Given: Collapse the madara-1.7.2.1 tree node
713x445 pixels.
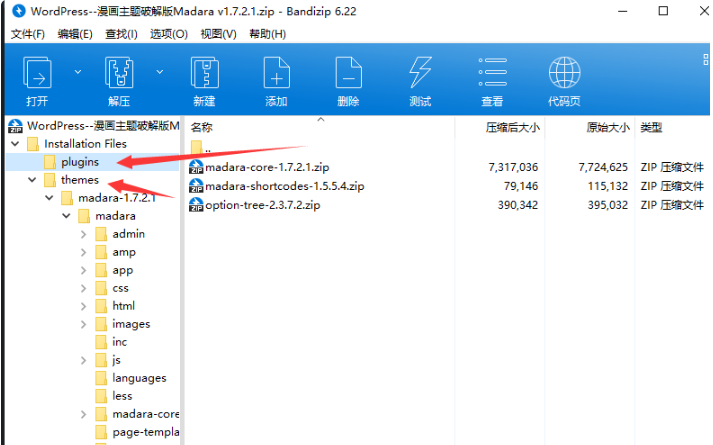Looking at the screenshot, I should click(x=49, y=198).
